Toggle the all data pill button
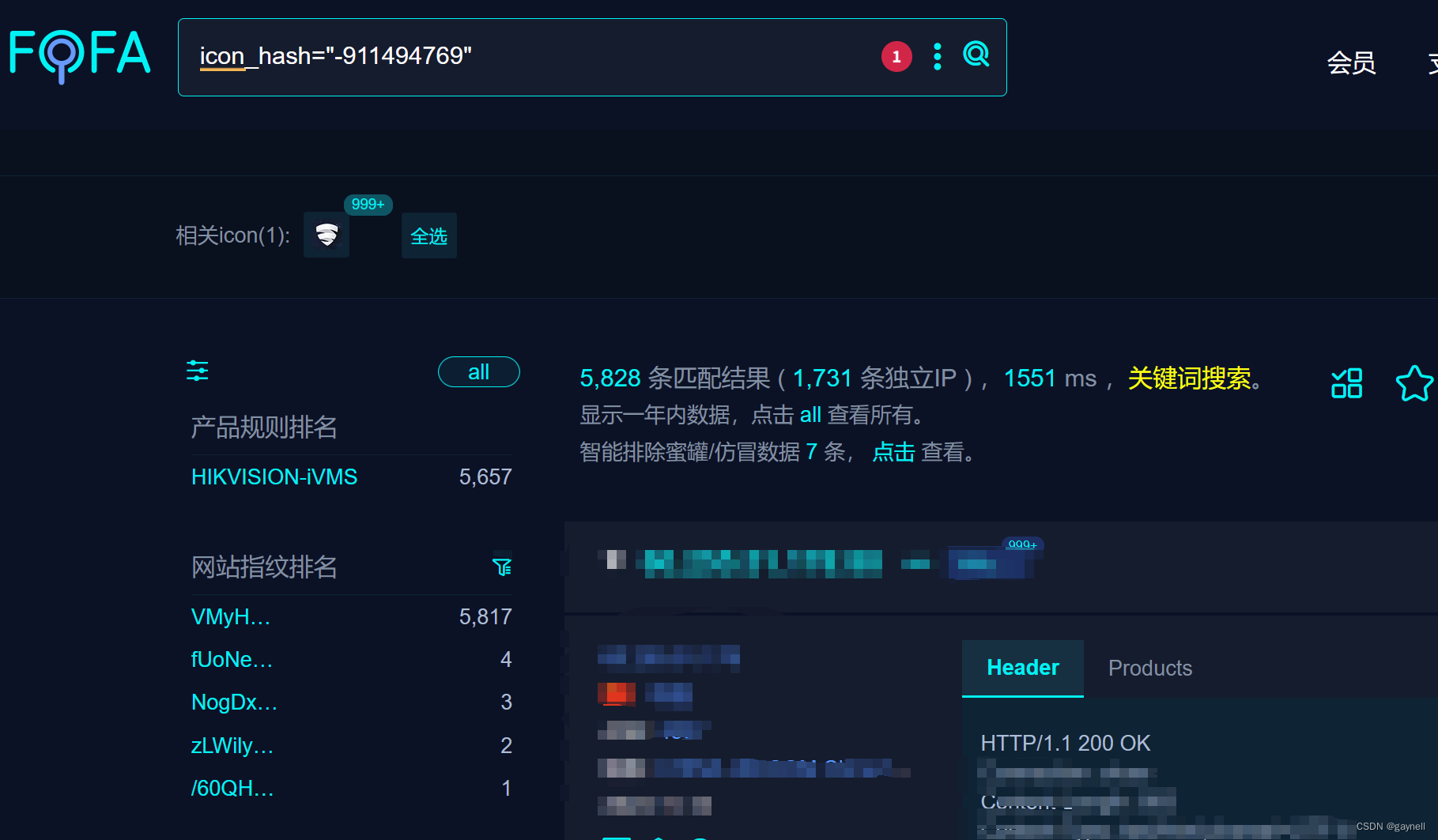This screenshot has height=840, width=1438. (x=479, y=372)
